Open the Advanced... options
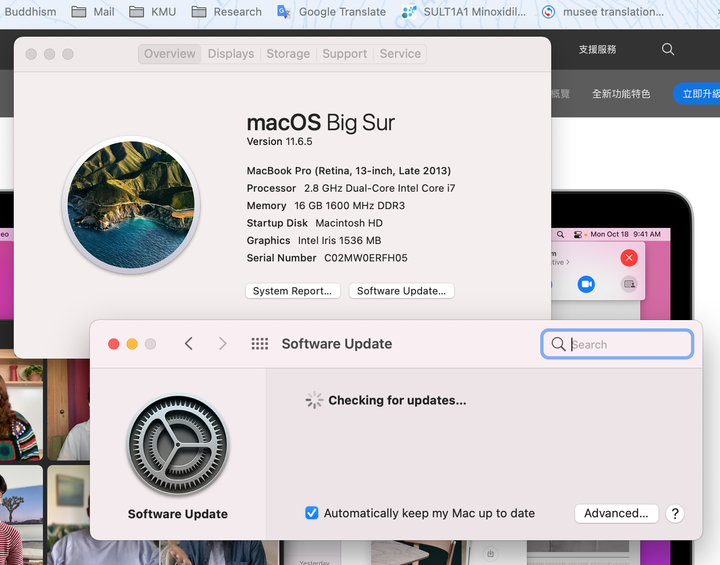Image resolution: width=720 pixels, height=565 pixels. coord(616,513)
